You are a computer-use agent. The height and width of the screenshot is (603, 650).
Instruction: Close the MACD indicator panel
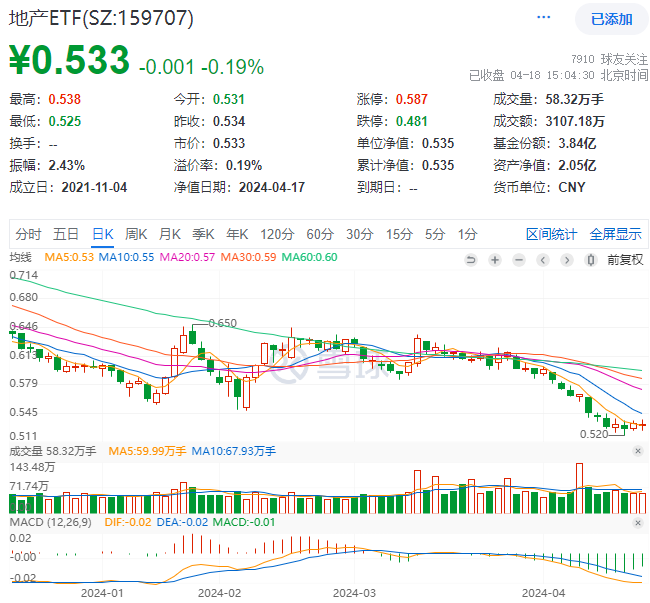click(638, 523)
